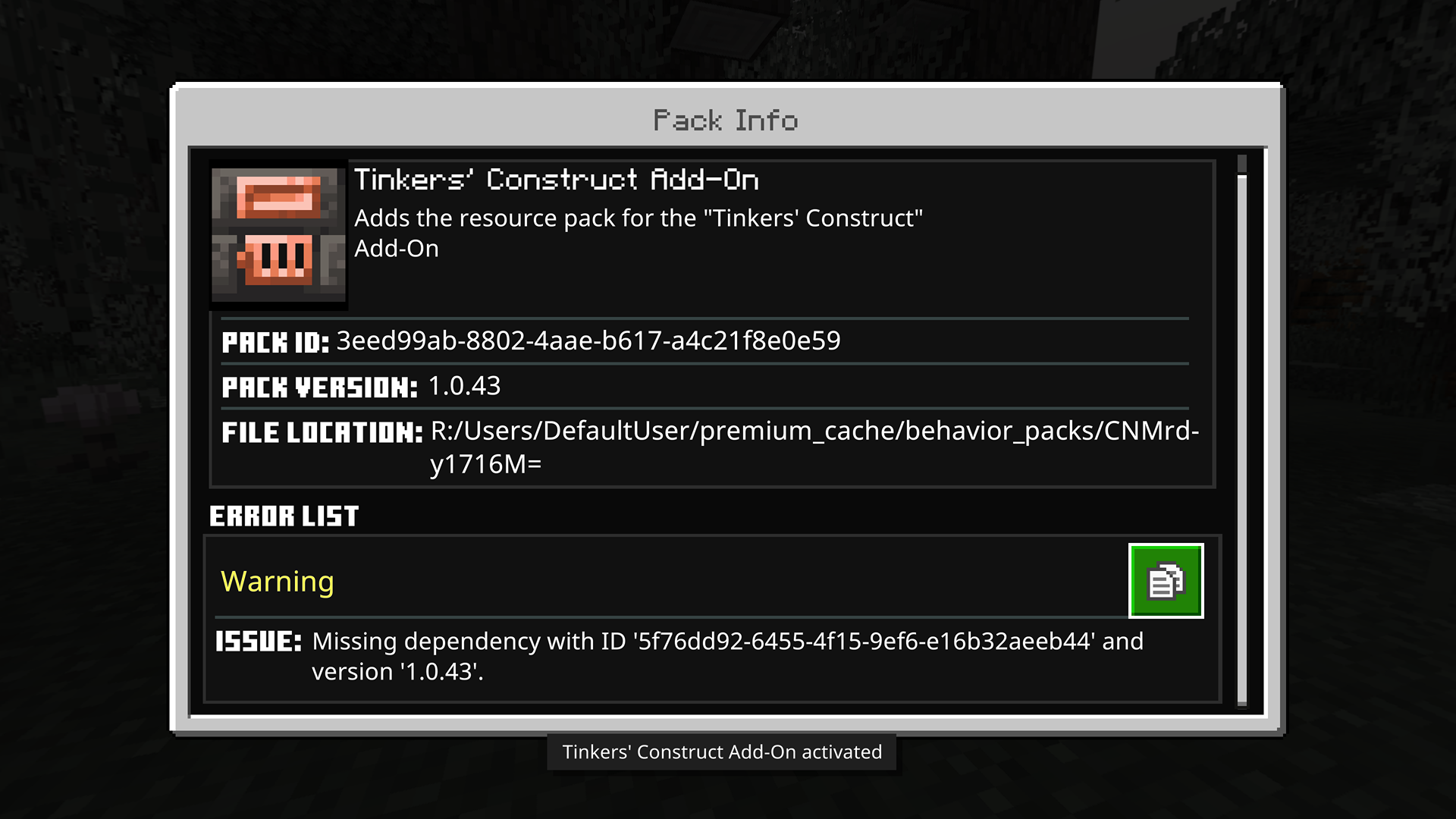The height and width of the screenshot is (819, 1456).
Task: Click the missing dependency message text
Action: click(x=727, y=642)
